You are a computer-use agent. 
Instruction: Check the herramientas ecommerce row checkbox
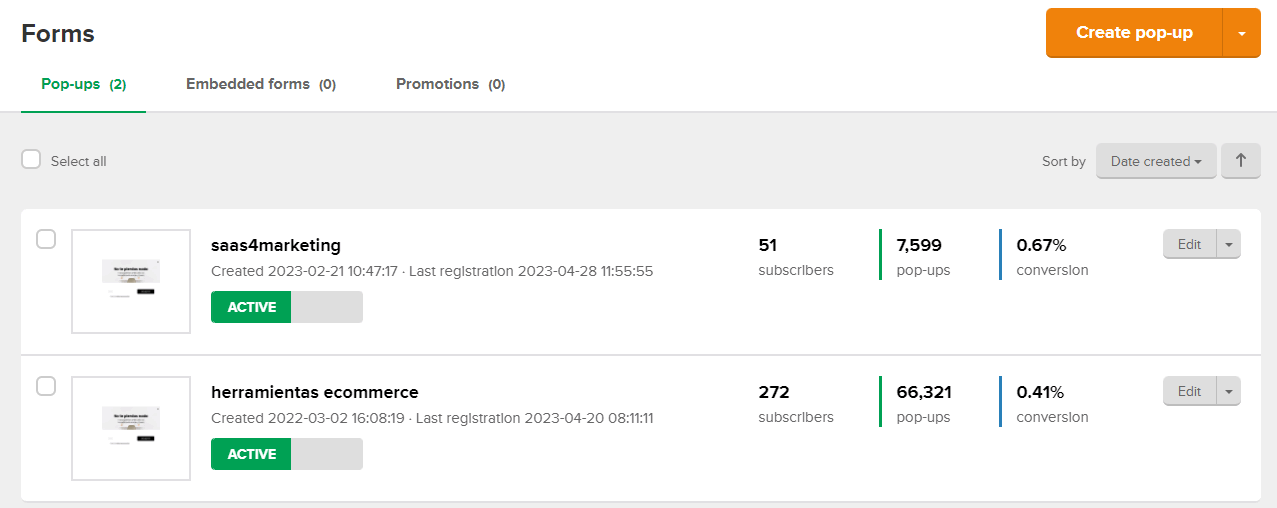coord(46,386)
